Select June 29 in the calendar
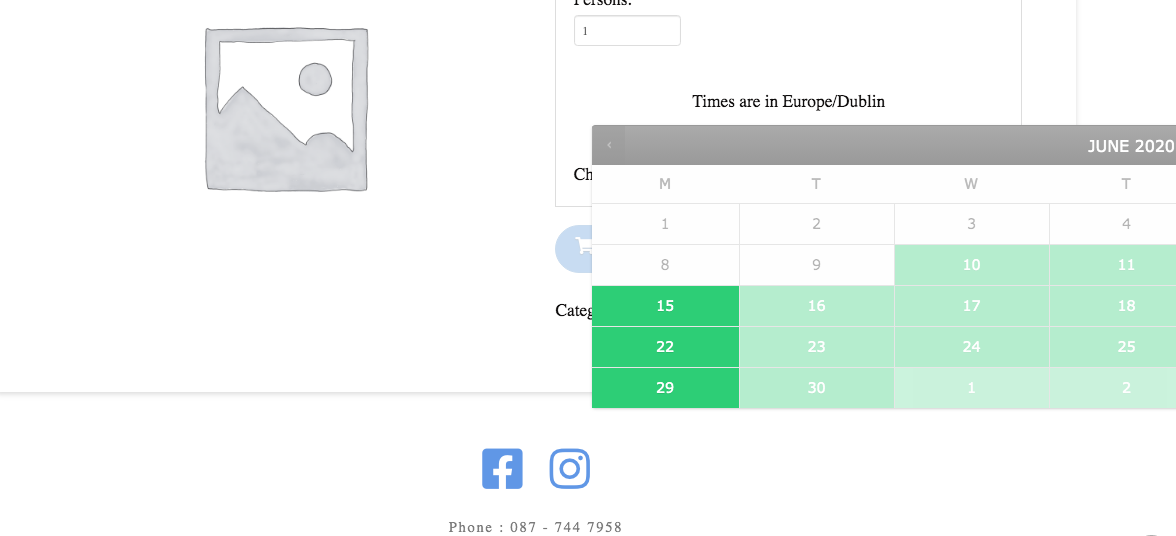 point(665,388)
